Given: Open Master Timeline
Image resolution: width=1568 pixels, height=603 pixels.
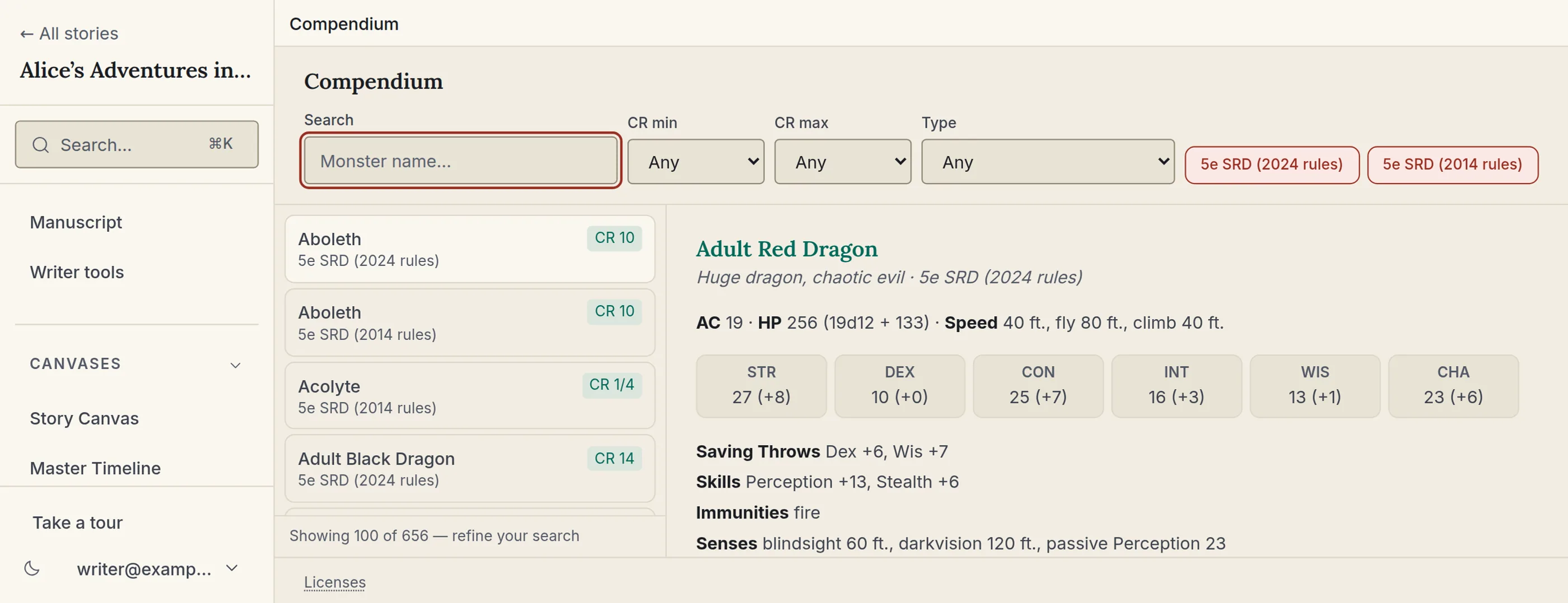Looking at the screenshot, I should [95, 469].
